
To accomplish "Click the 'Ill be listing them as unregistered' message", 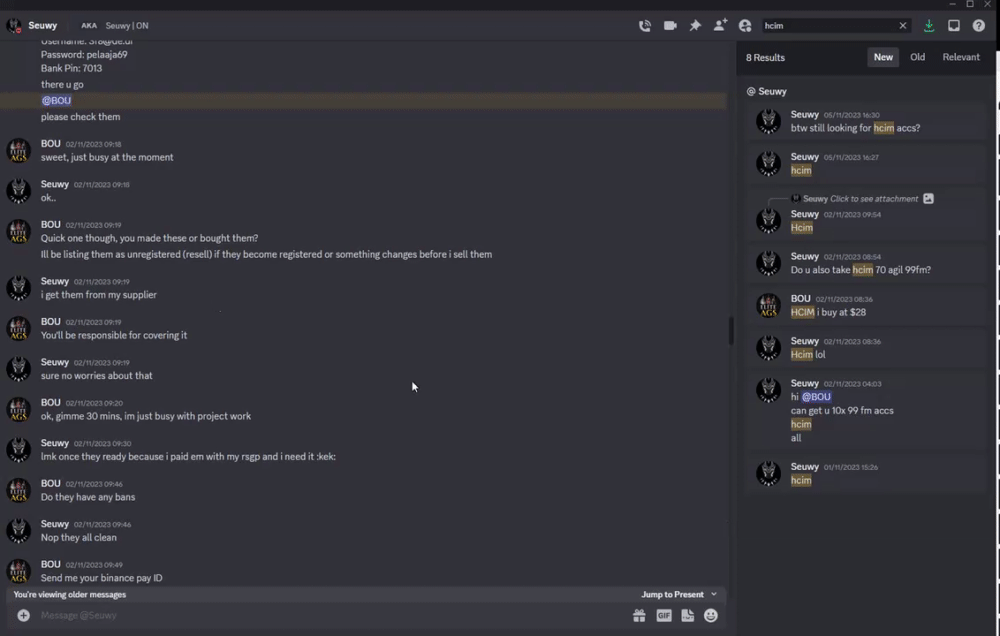I will pyautogui.click(x=266, y=254).
